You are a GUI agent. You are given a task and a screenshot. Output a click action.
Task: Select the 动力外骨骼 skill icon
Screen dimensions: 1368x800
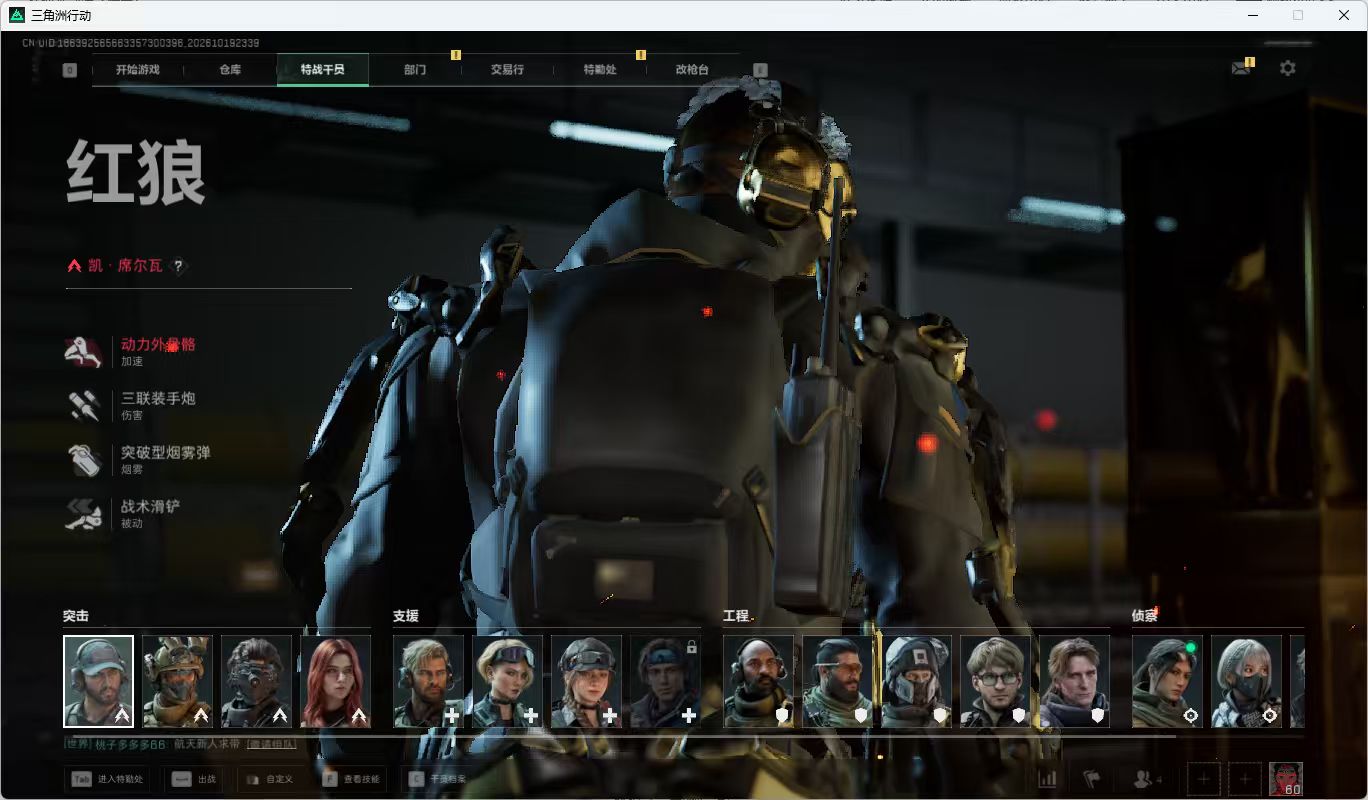[85, 351]
